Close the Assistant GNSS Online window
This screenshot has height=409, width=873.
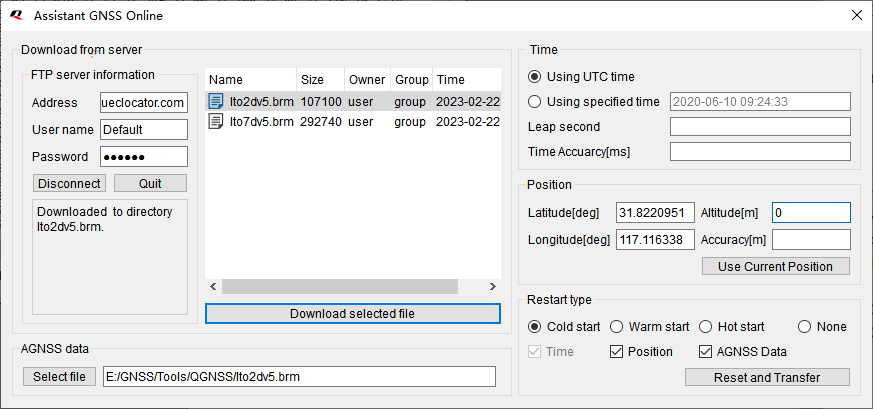(x=857, y=16)
